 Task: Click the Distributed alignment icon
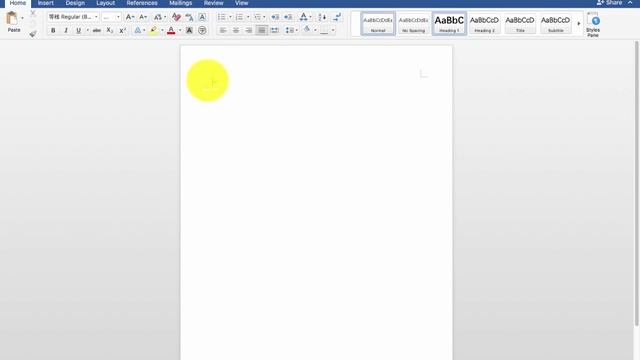click(275, 31)
